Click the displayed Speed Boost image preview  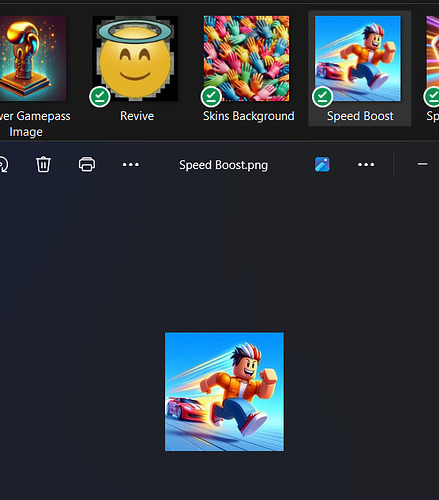click(x=224, y=392)
